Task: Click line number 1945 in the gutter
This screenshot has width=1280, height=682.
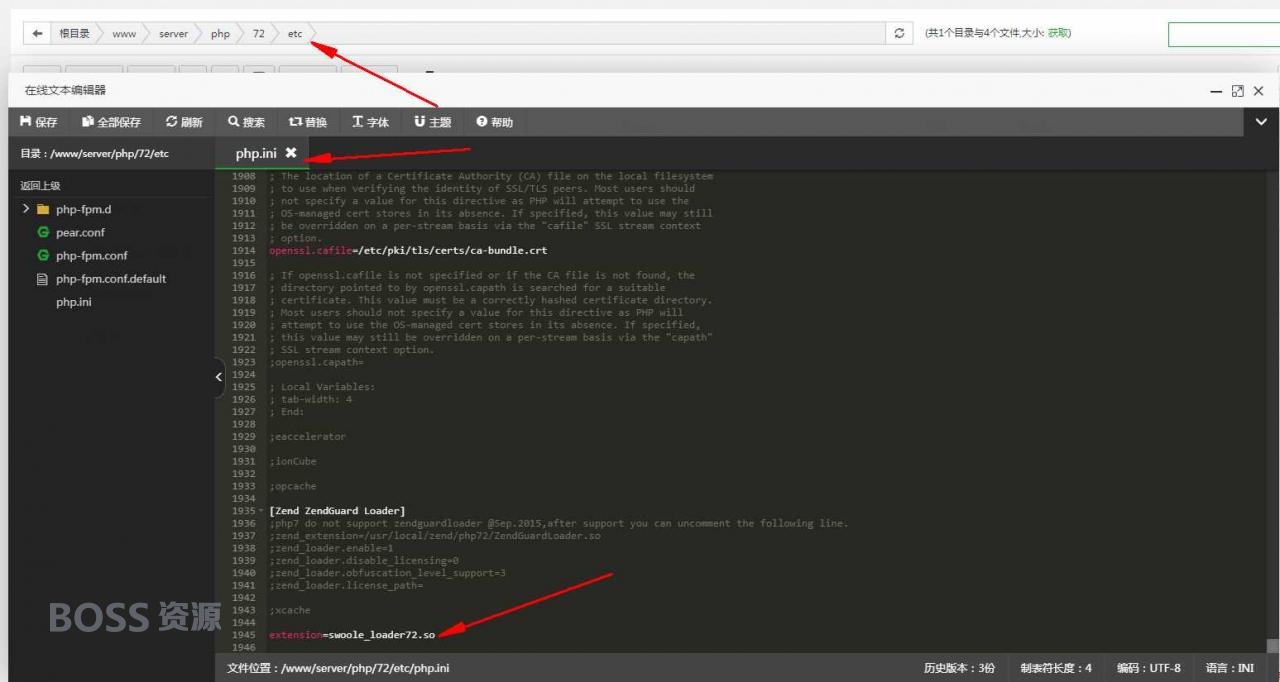Action: coord(243,635)
